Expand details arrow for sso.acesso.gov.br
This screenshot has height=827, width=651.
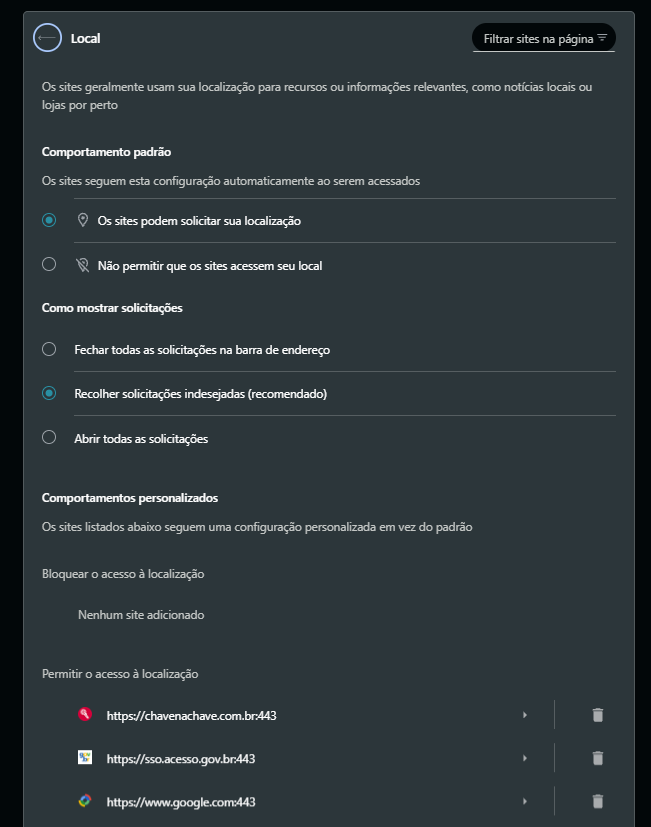524,758
